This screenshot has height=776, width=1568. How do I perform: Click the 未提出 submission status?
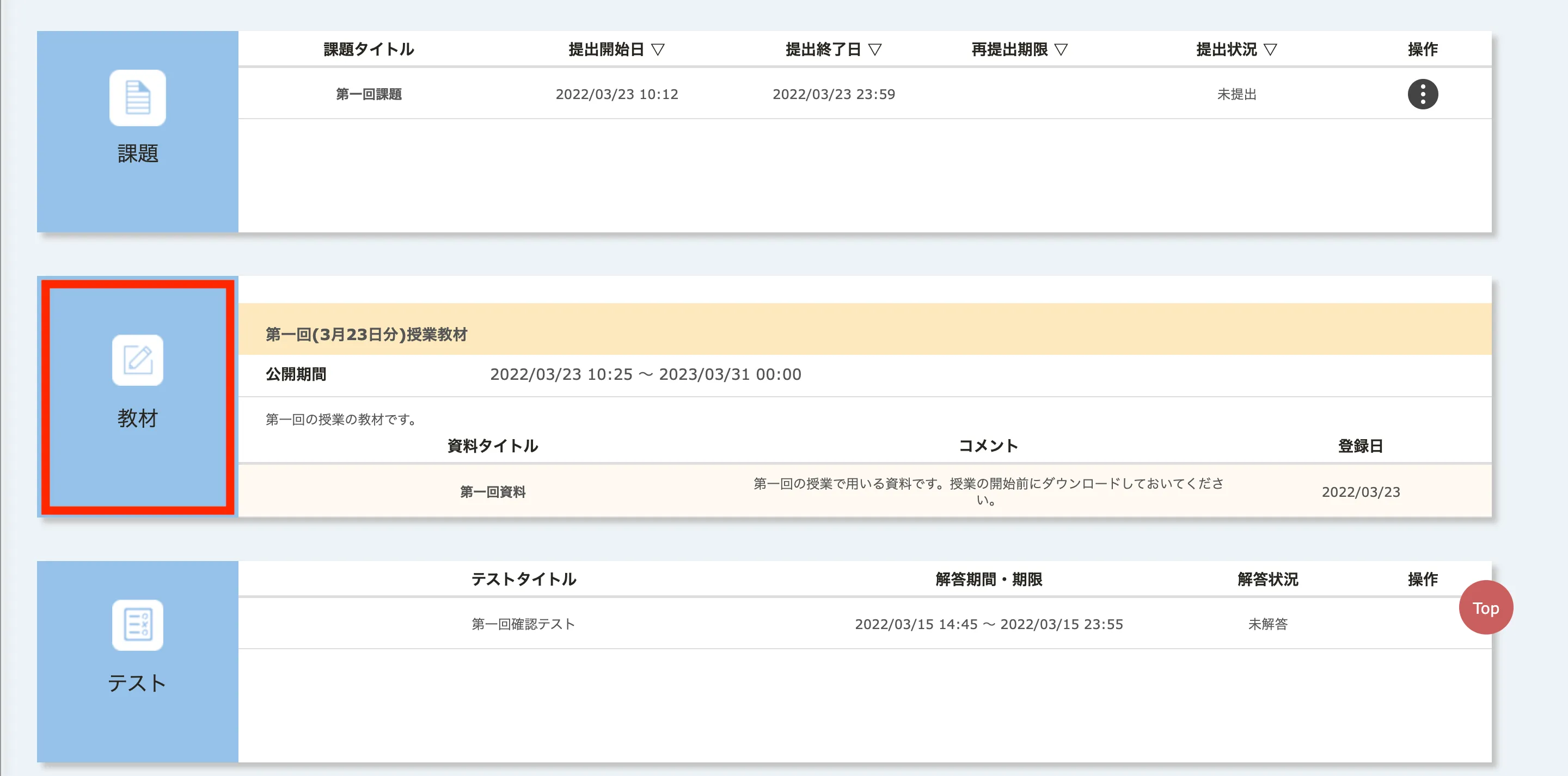[1236, 94]
